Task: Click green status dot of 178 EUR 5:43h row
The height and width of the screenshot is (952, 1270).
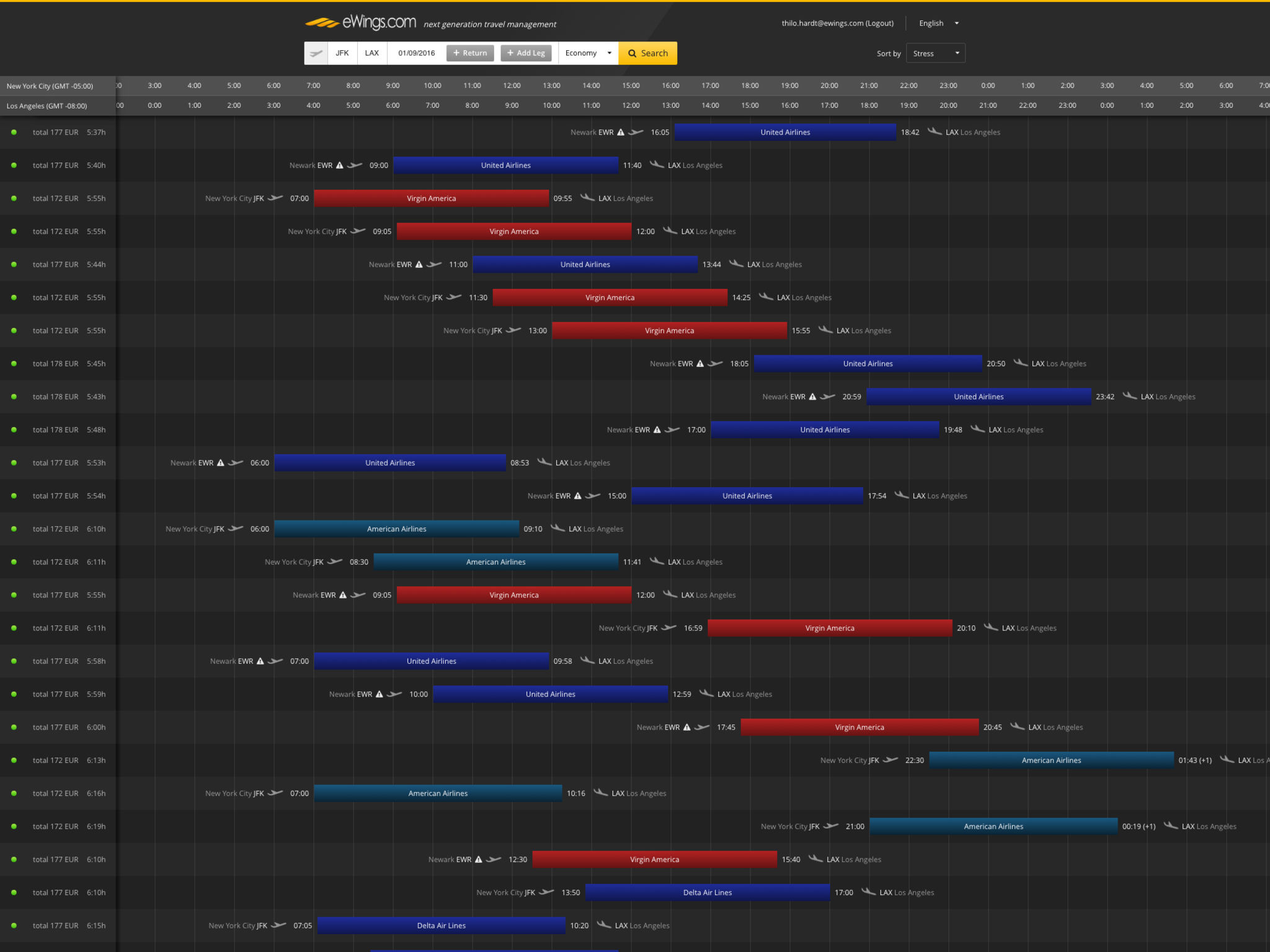Action: coord(14,396)
